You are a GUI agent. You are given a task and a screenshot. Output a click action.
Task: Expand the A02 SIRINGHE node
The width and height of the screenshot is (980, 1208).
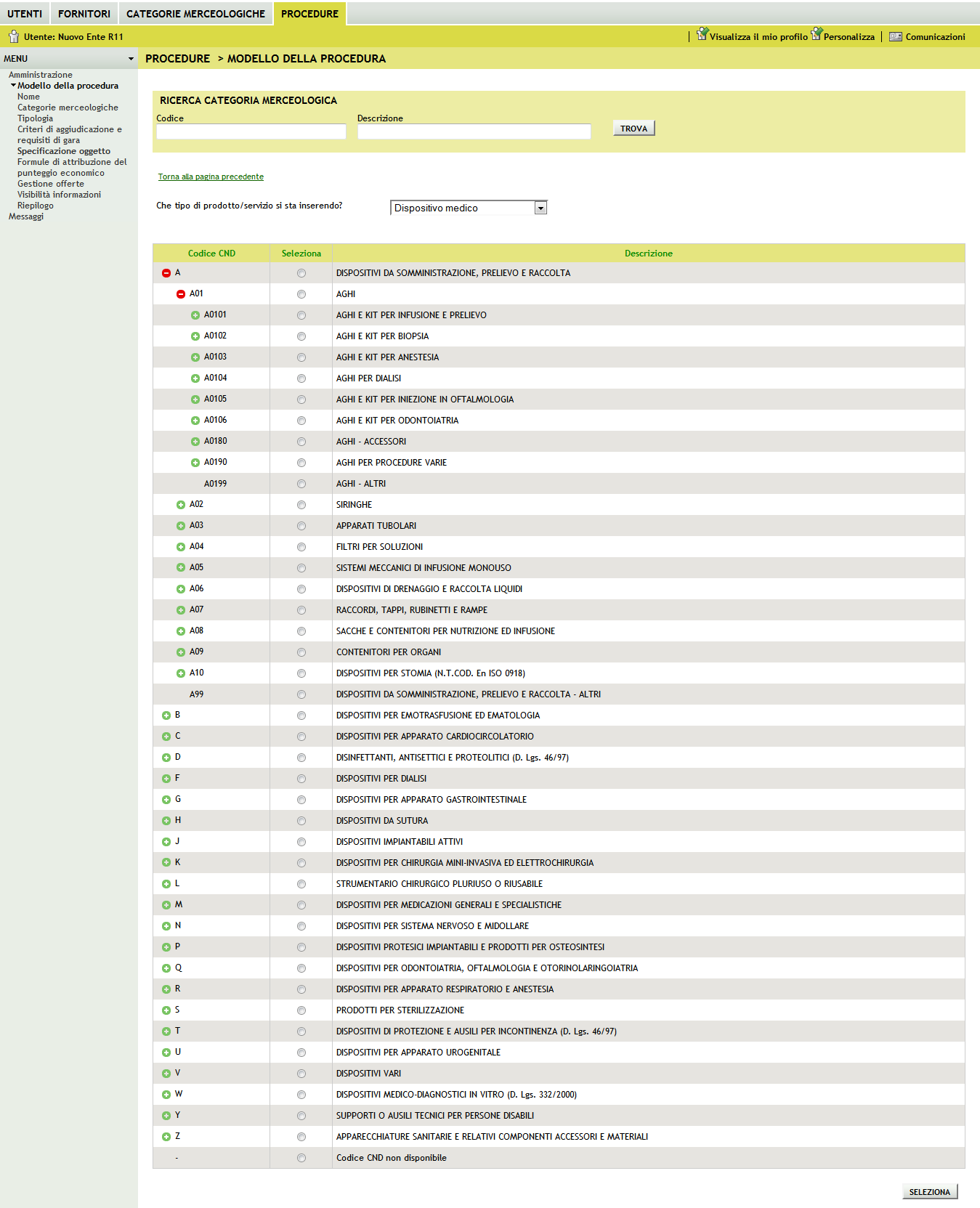click(x=181, y=505)
